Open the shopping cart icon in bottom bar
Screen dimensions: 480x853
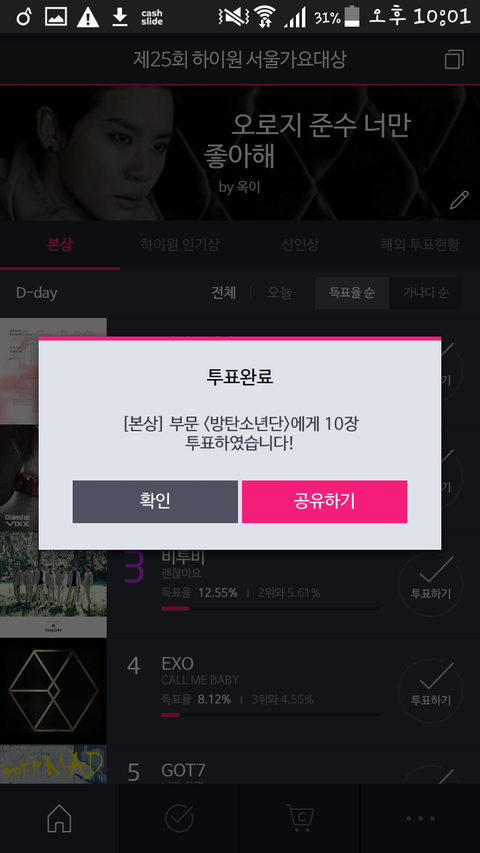click(300, 818)
